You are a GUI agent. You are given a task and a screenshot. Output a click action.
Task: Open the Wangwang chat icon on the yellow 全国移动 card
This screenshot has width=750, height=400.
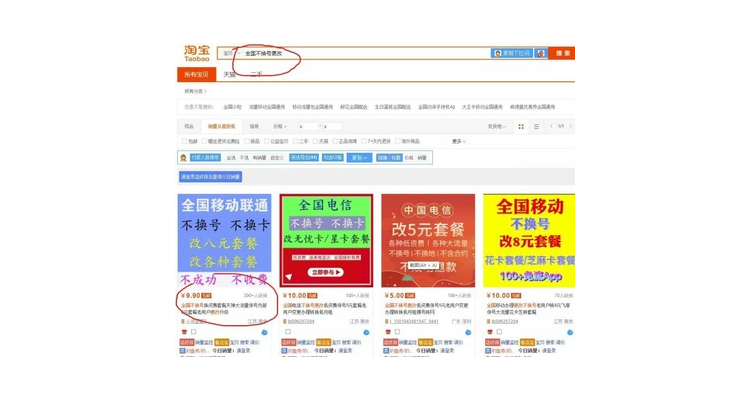point(570,332)
